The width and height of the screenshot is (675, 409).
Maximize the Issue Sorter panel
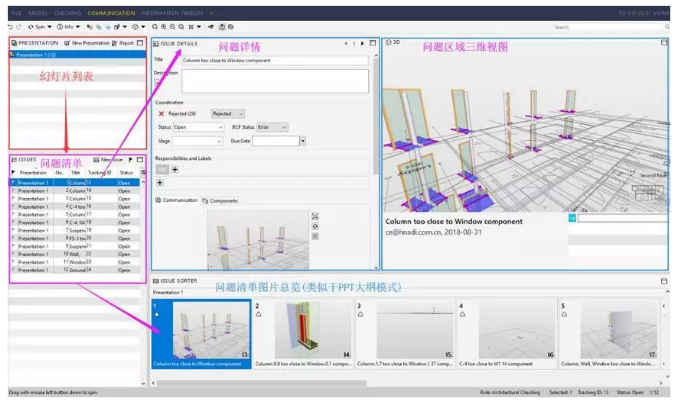664,281
